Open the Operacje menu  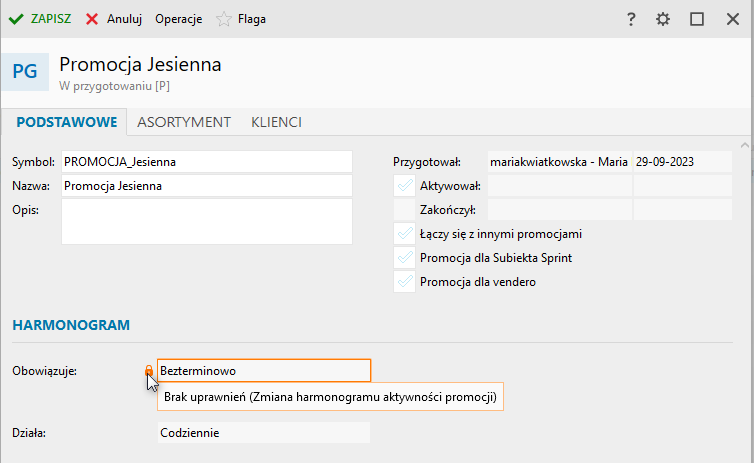tap(178, 19)
